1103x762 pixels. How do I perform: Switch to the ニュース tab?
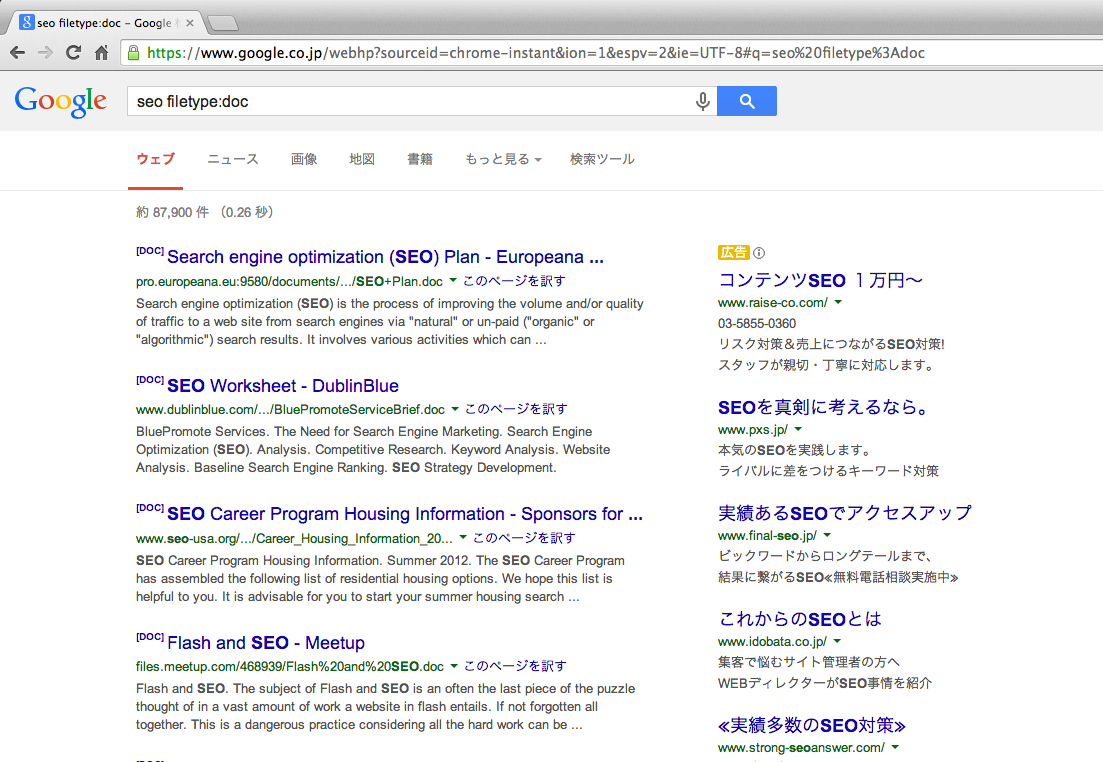point(233,160)
